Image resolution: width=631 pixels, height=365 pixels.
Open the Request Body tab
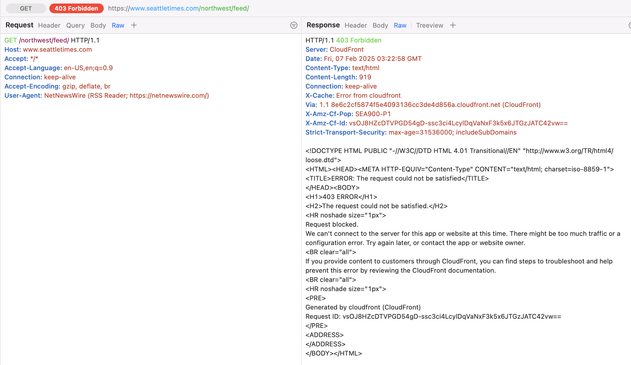pos(98,25)
